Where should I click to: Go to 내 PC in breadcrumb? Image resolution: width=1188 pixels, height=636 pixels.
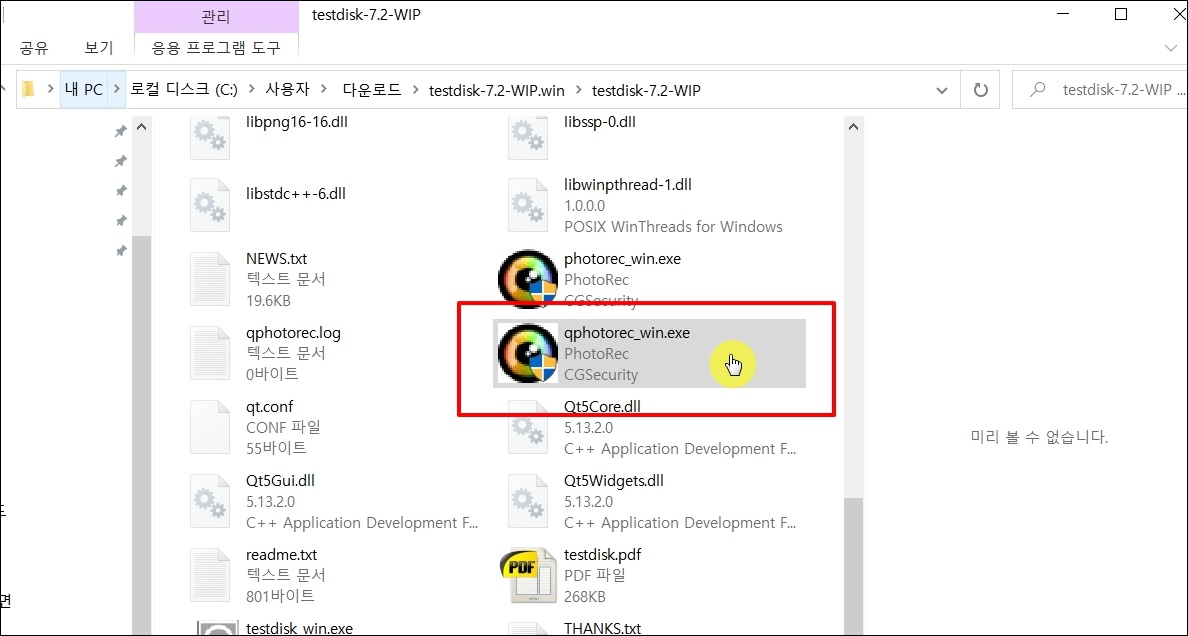[84, 90]
